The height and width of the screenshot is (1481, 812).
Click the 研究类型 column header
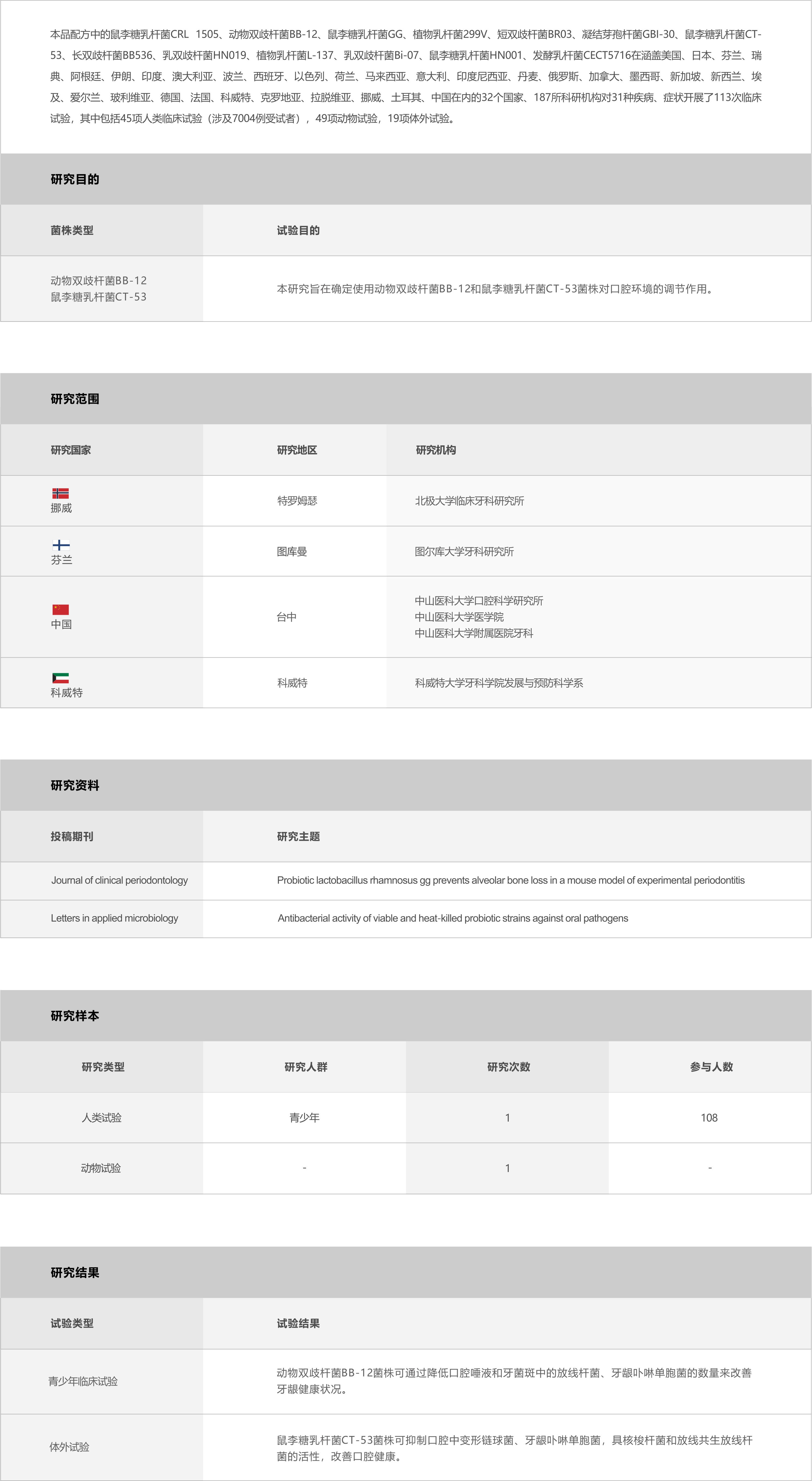103,1067
